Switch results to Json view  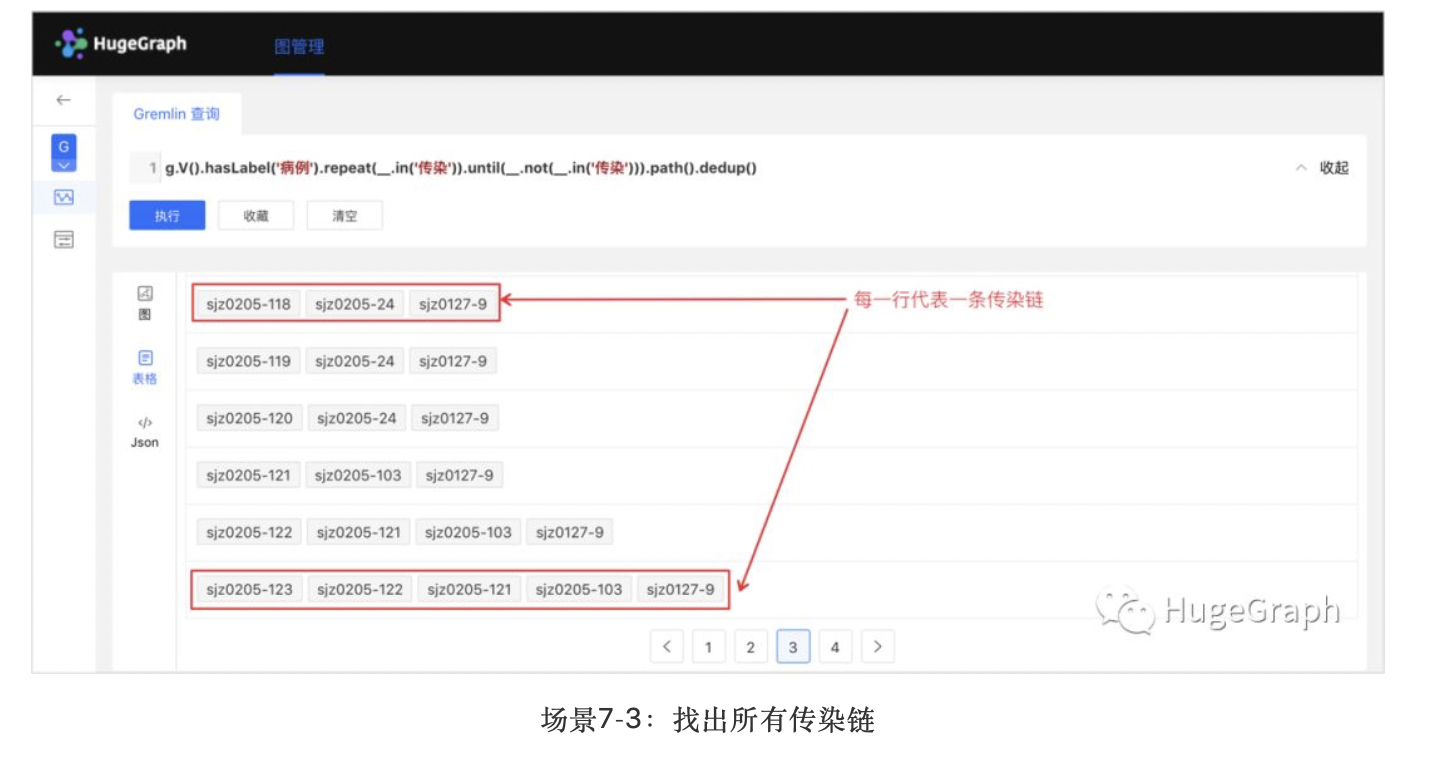pyautogui.click(x=145, y=432)
